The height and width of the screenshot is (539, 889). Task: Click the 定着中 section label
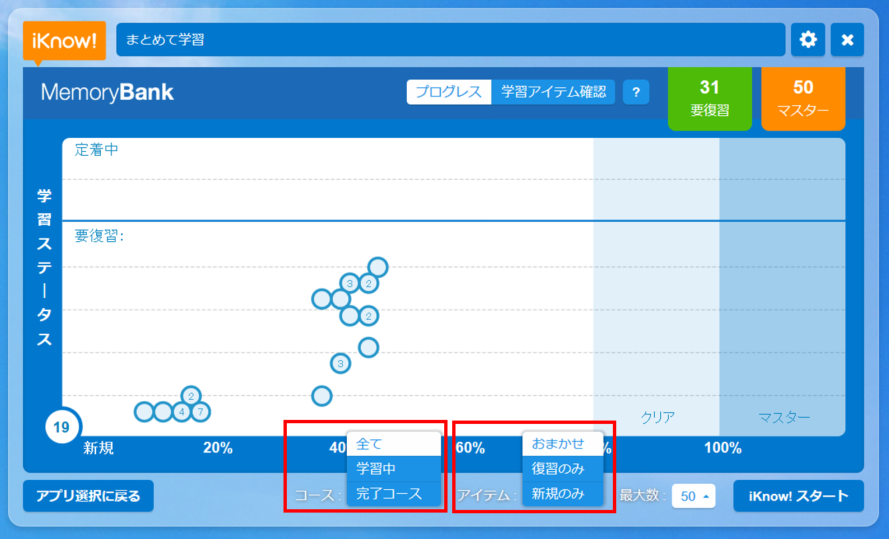click(x=96, y=150)
